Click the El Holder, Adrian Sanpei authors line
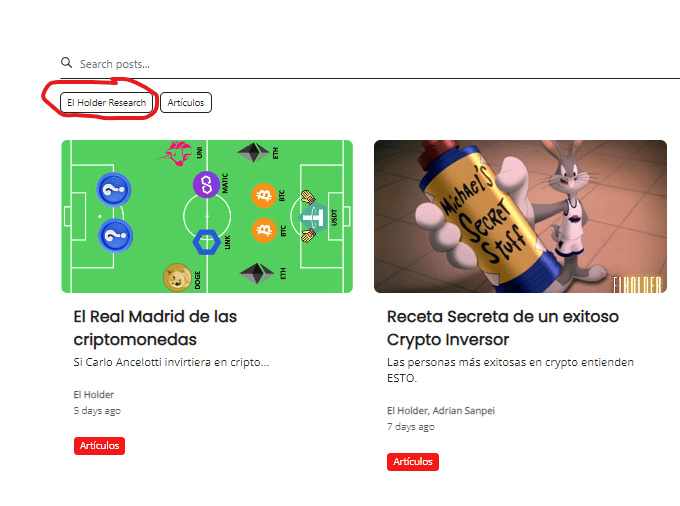The image size is (680, 506). pos(441,411)
